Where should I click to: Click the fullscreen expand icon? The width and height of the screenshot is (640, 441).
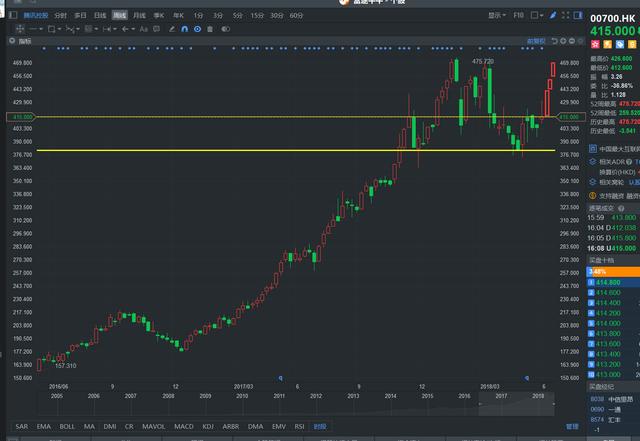(565, 16)
